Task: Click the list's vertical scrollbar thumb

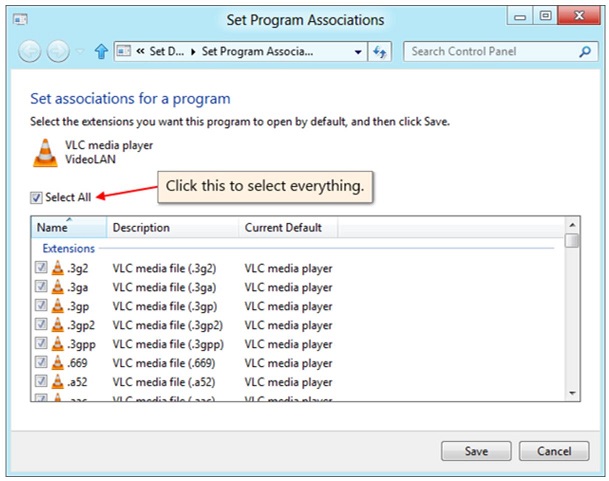Action: click(572, 240)
